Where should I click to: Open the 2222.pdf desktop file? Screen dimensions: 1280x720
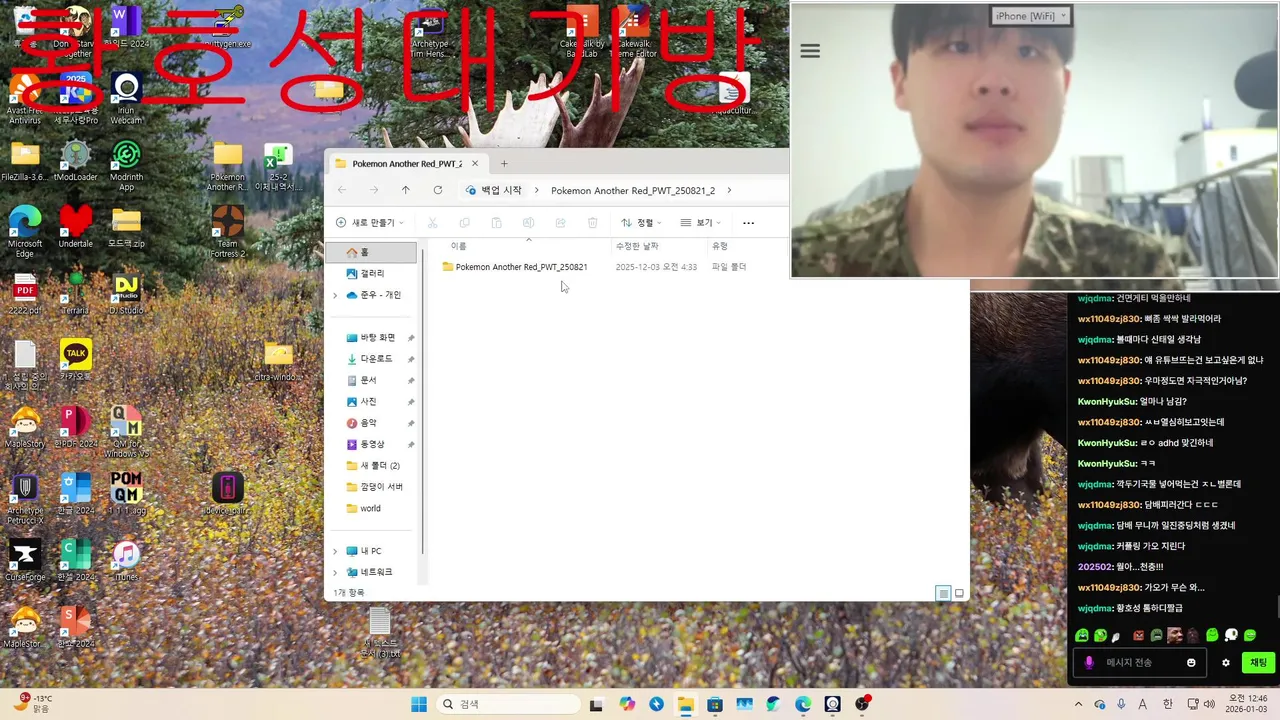(24, 295)
